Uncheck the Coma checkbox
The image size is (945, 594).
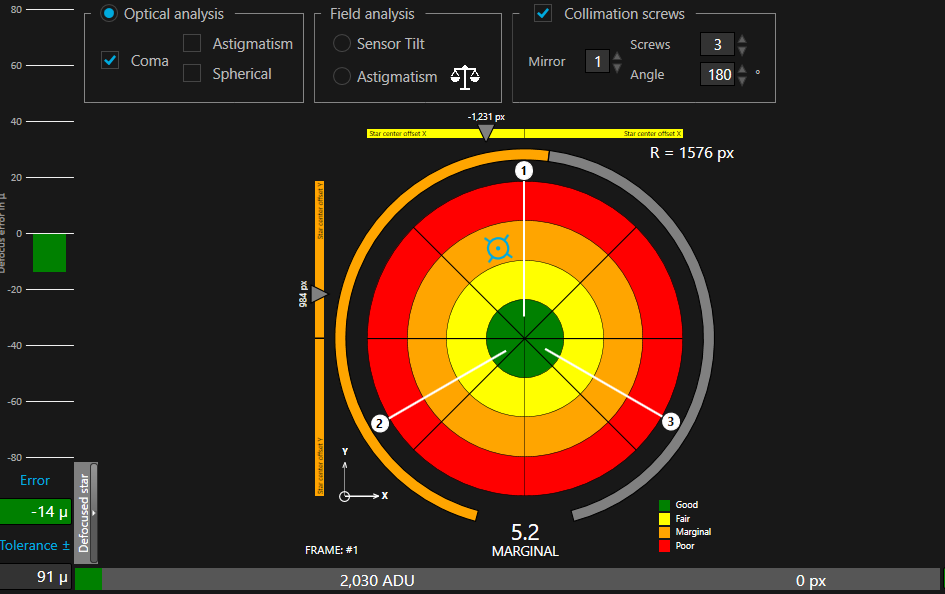pyautogui.click(x=110, y=60)
